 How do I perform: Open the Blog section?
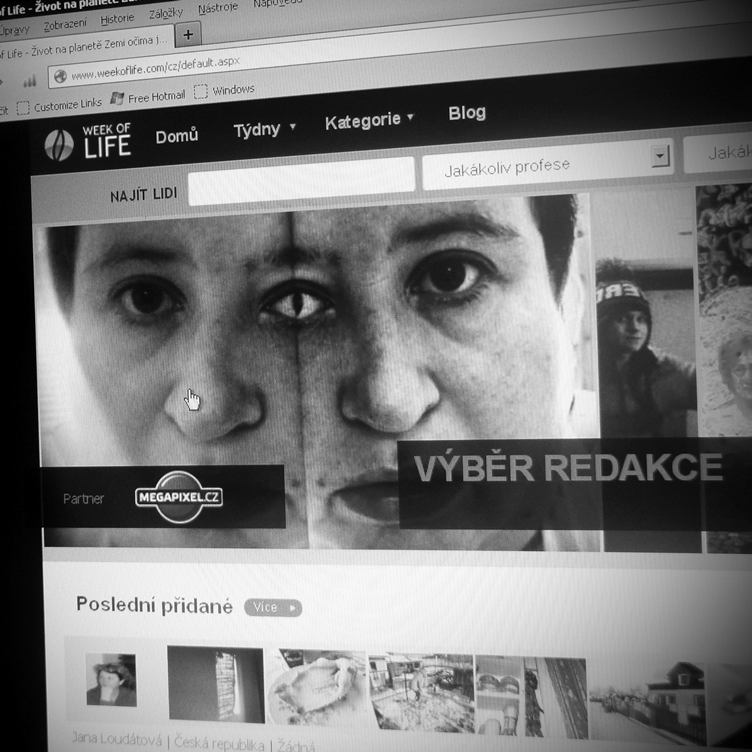(467, 113)
